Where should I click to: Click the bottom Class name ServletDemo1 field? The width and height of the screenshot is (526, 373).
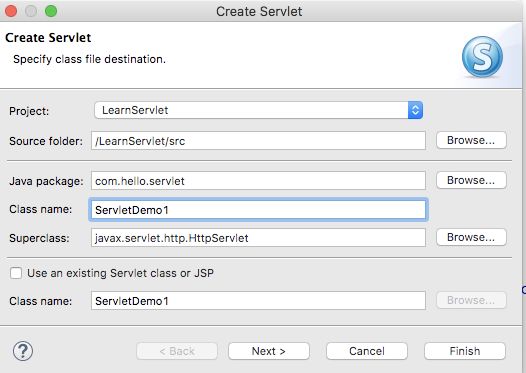(258, 301)
